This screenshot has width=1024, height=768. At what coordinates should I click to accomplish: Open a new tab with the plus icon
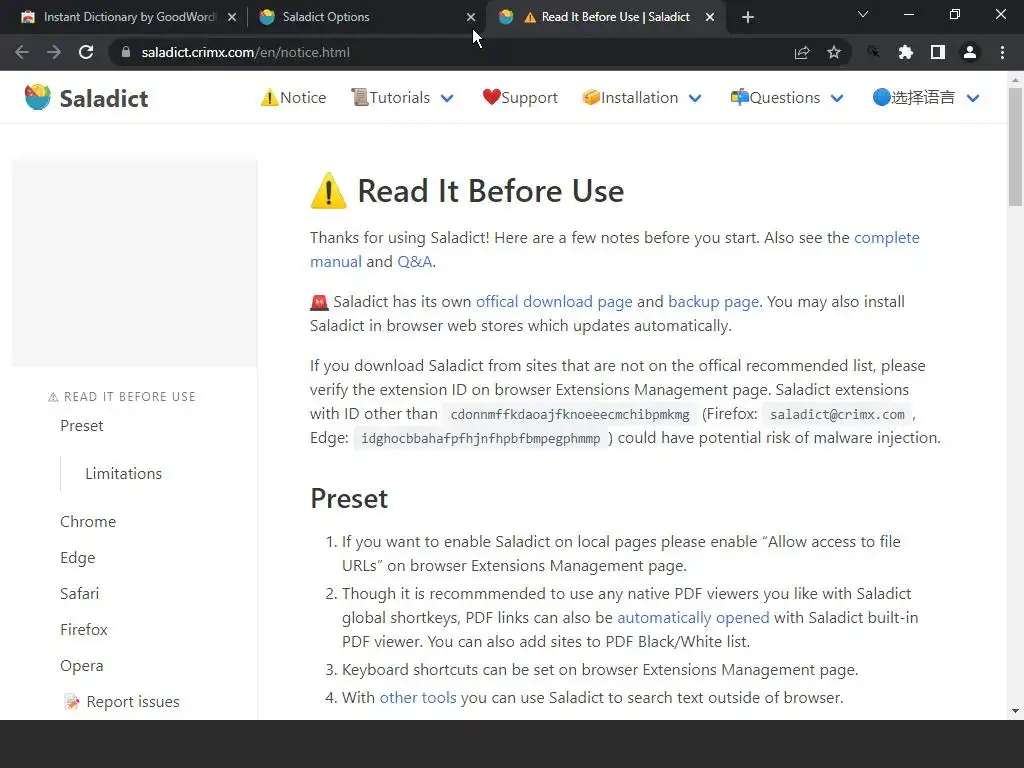coord(748,17)
